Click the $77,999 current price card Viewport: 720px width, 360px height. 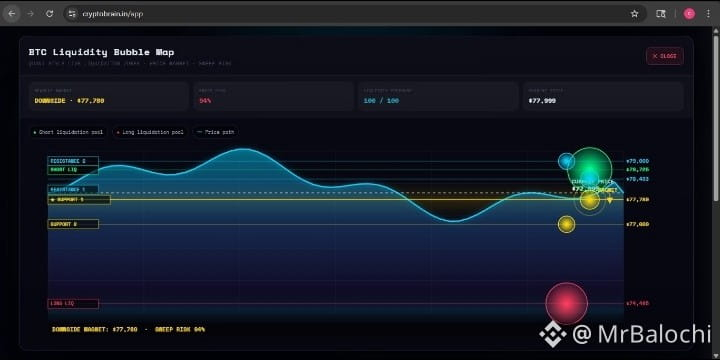point(603,96)
